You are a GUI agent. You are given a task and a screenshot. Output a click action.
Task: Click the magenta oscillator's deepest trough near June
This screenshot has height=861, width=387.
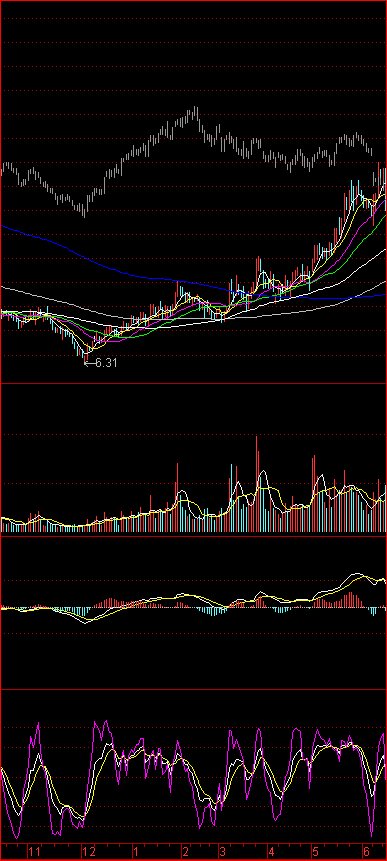[x=372, y=836]
